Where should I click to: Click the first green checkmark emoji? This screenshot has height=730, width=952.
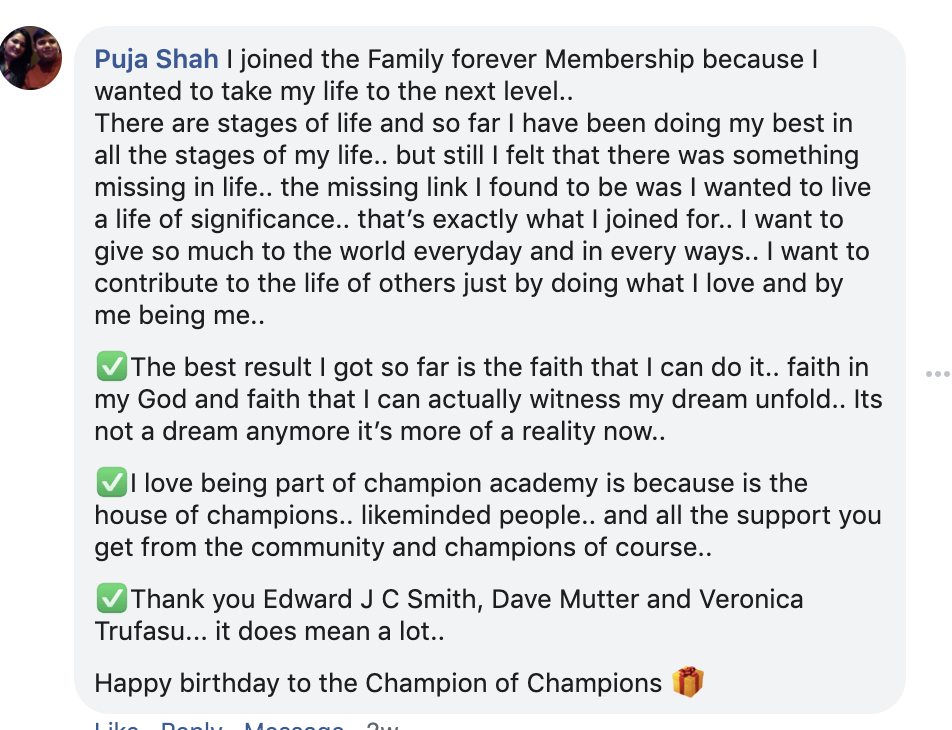click(x=111, y=369)
